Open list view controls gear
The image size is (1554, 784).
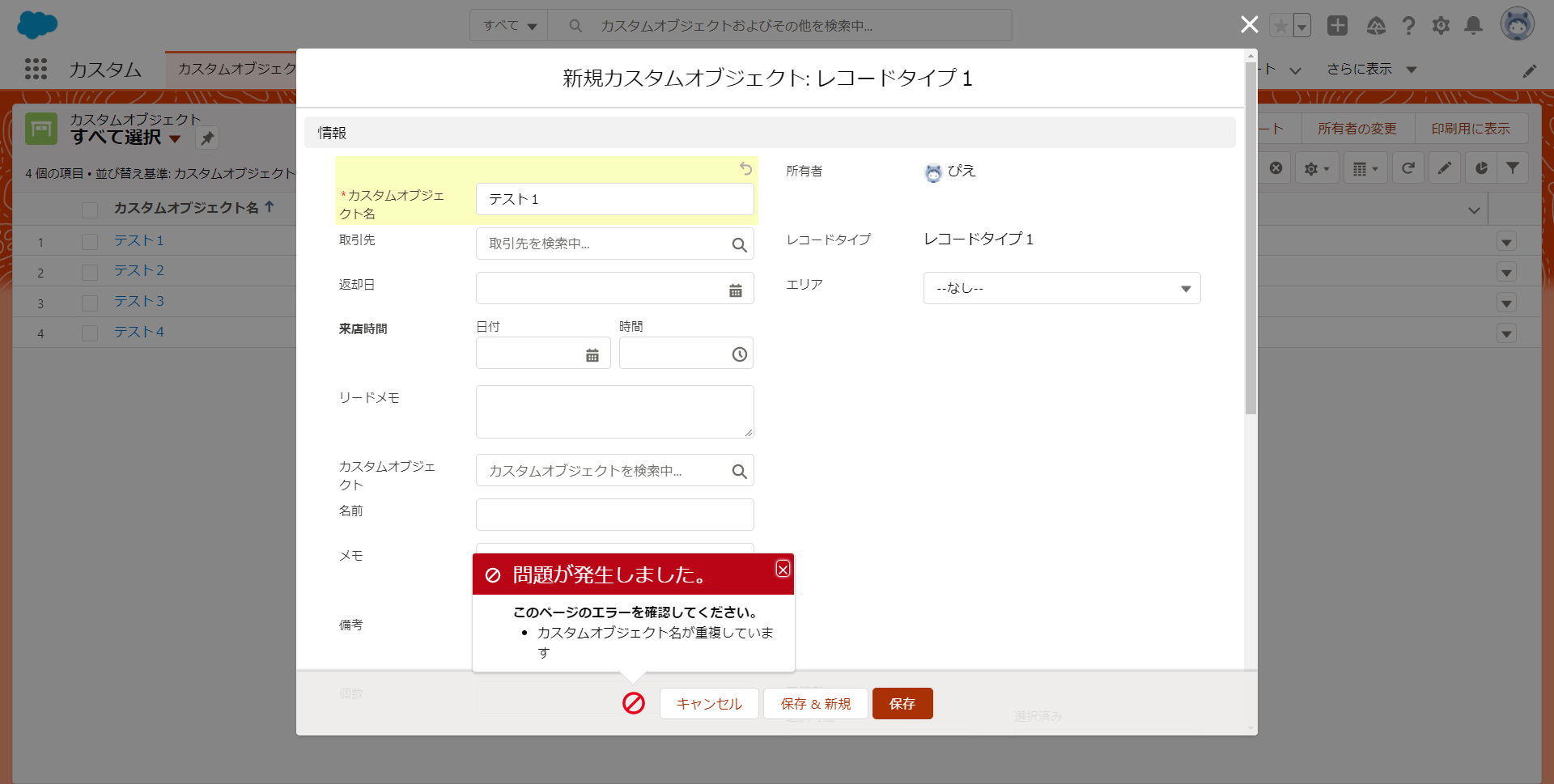click(x=1317, y=168)
